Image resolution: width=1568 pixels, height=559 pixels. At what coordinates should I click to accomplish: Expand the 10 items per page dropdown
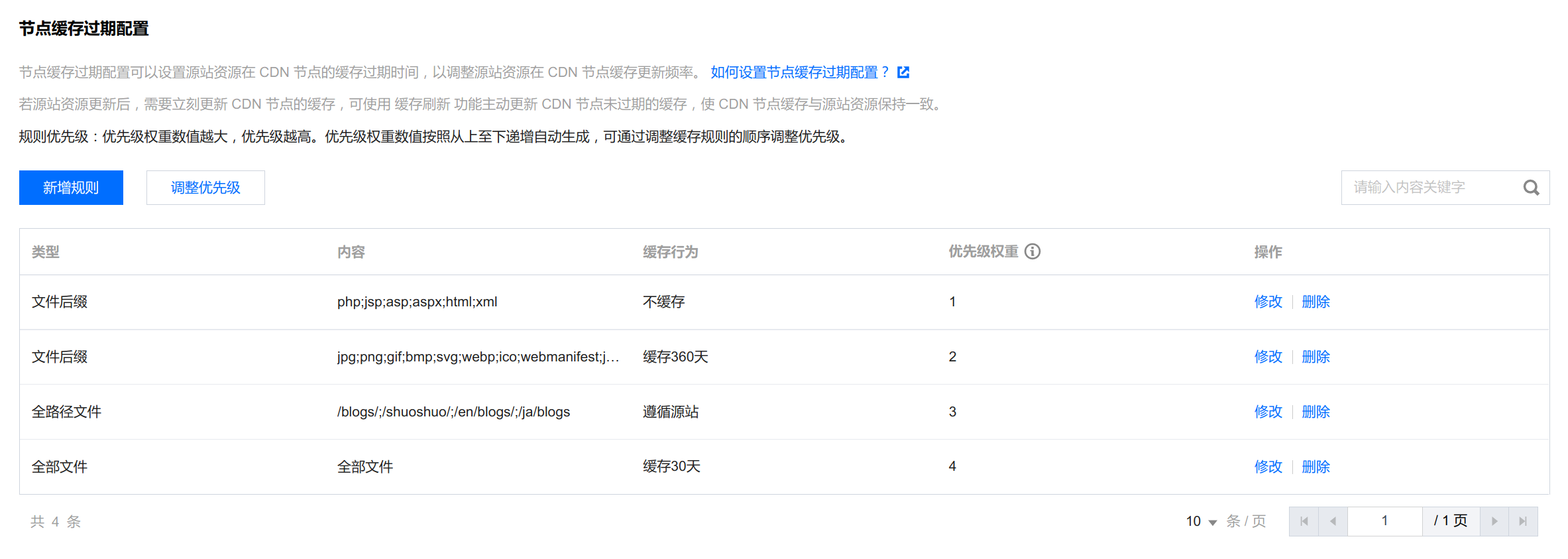pos(1202,521)
